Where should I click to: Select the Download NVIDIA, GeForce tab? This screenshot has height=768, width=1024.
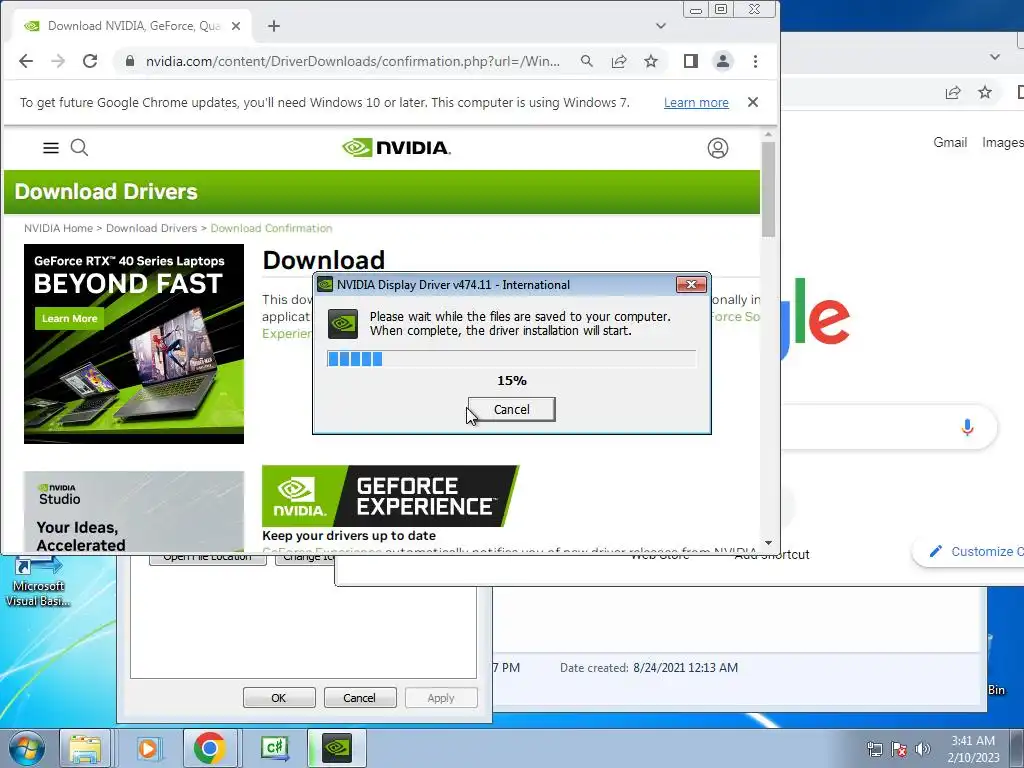(x=133, y=26)
